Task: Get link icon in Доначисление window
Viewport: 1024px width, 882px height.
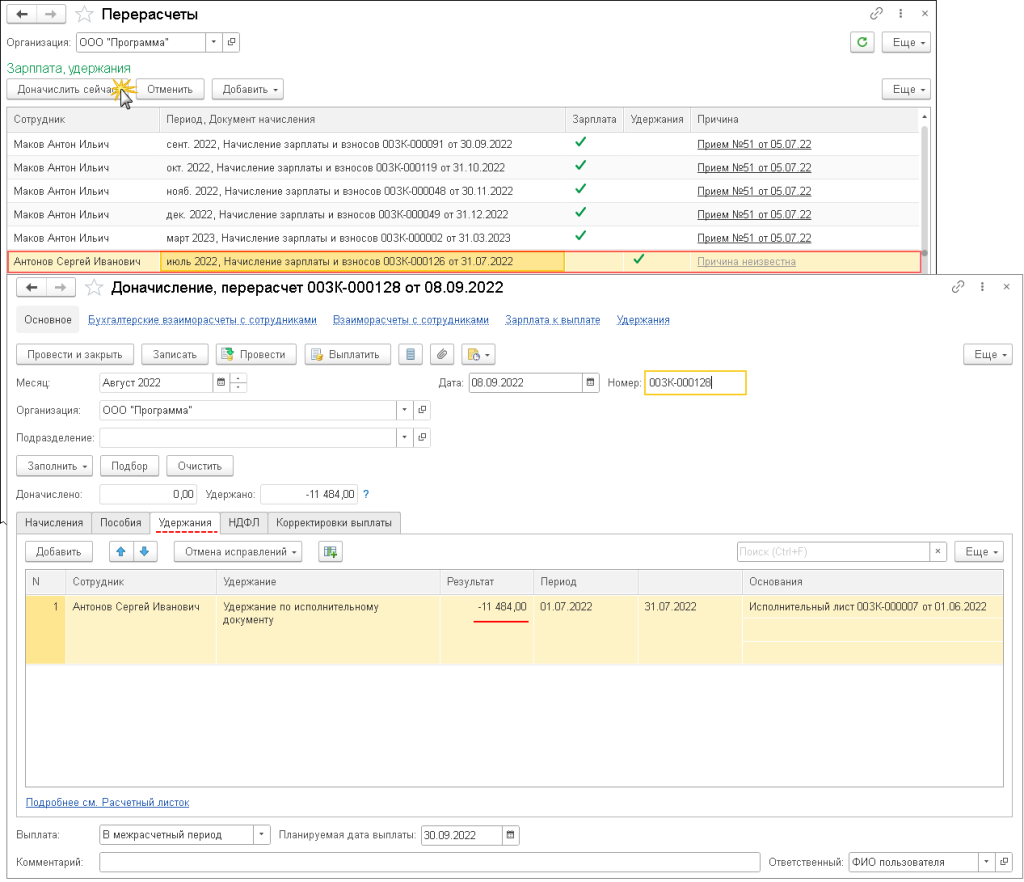Action: 958,287
